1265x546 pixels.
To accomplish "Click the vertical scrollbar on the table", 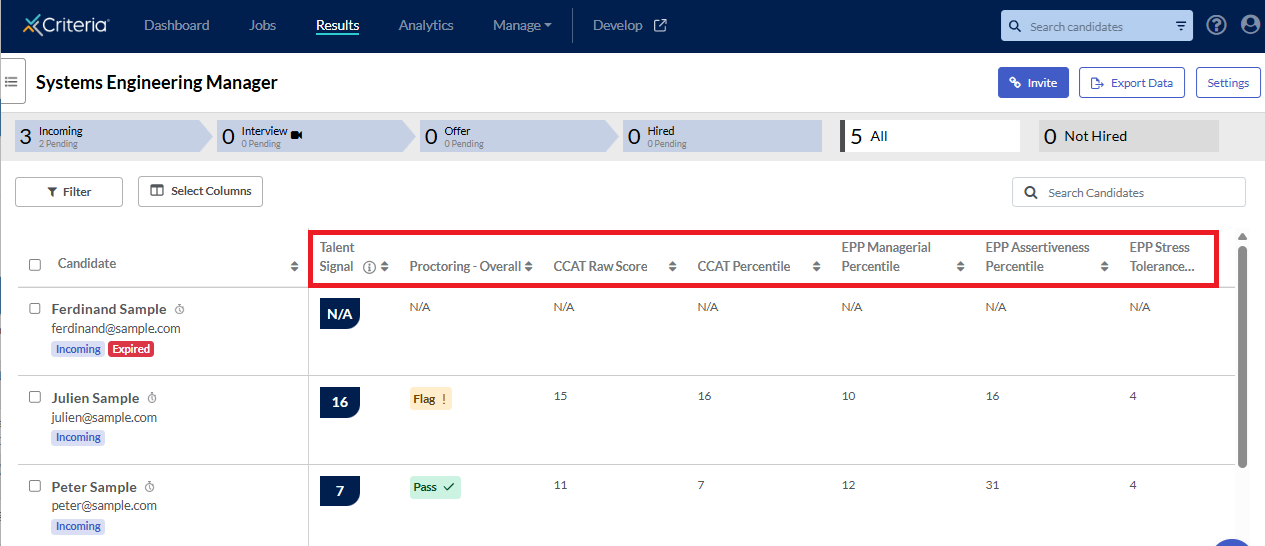I will click(x=1243, y=356).
